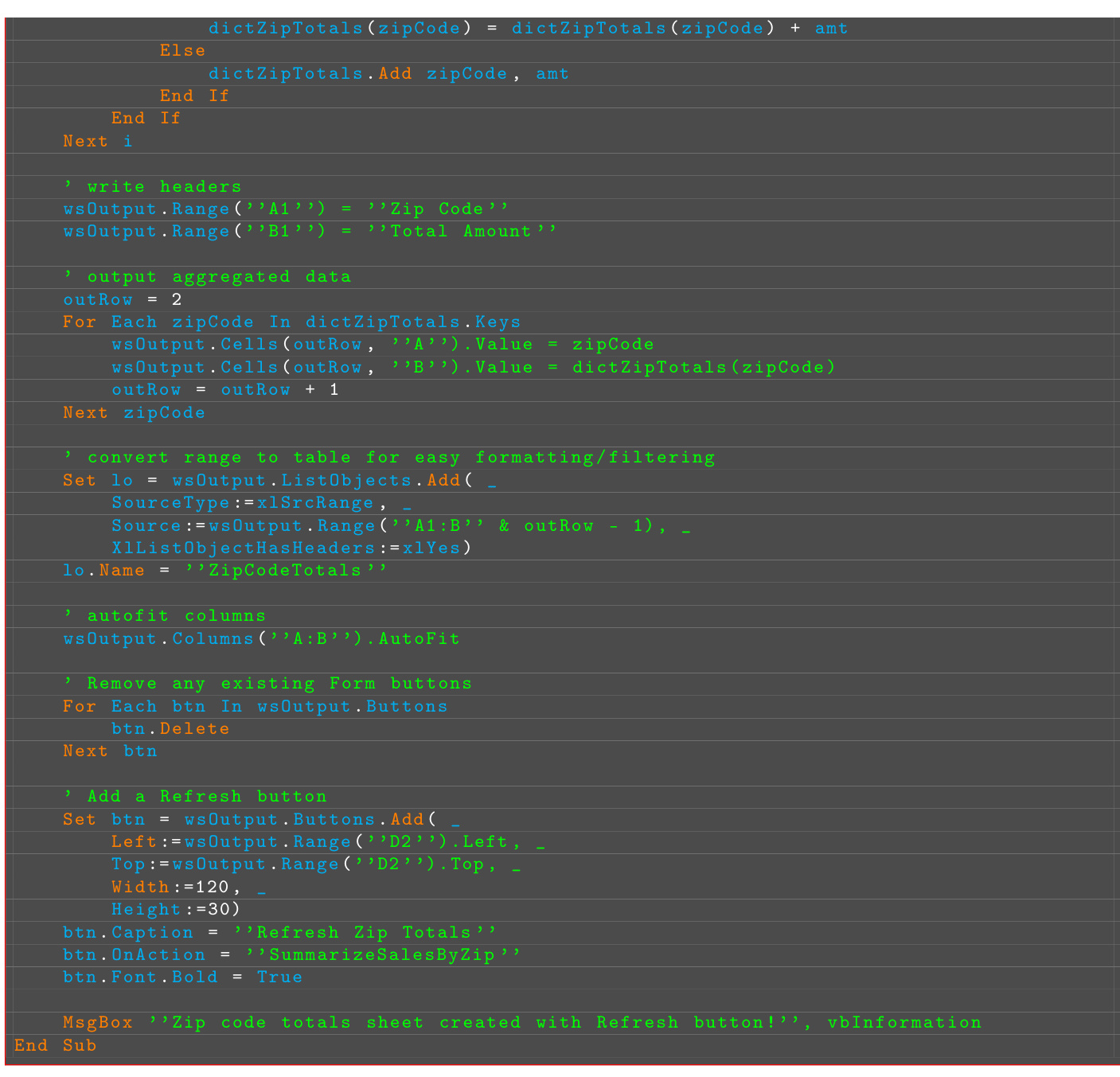Viewport: 1120px width, 1077px height.
Task: Click the XlListObjectHasHeaders:=xlYes argument
Action: [291, 548]
